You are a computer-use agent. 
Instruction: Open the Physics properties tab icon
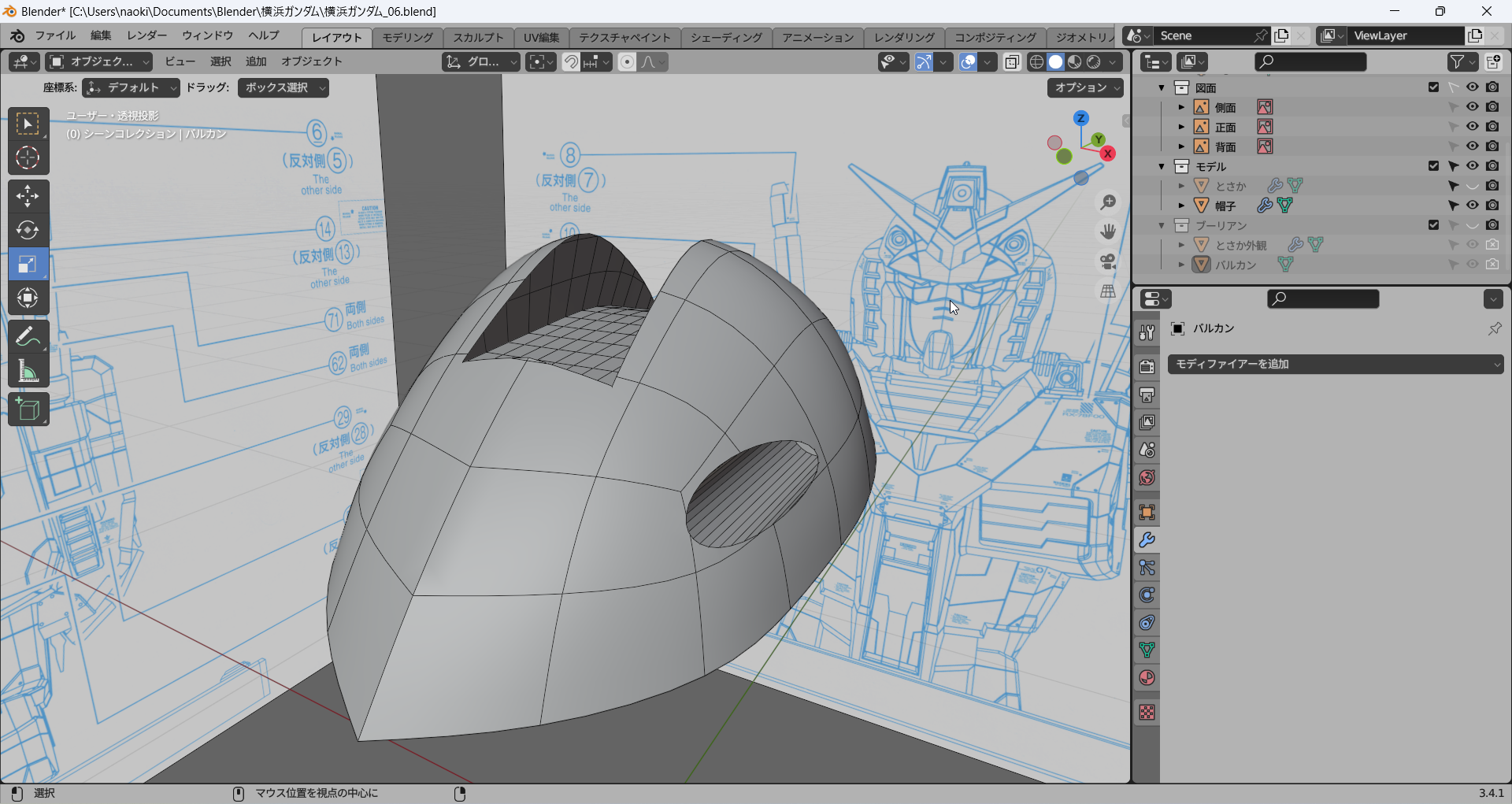click(x=1147, y=595)
